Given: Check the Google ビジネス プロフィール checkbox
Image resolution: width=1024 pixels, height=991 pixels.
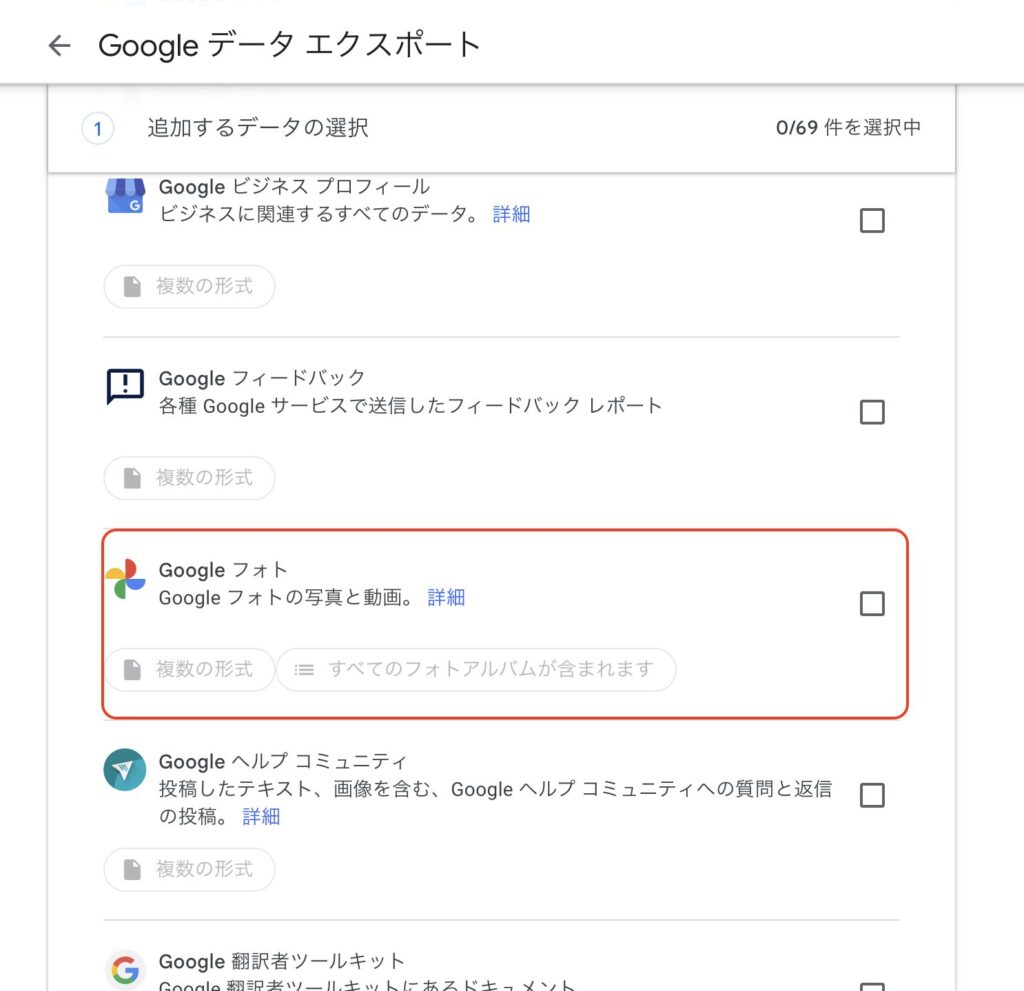Looking at the screenshot, I should [872, 221].
